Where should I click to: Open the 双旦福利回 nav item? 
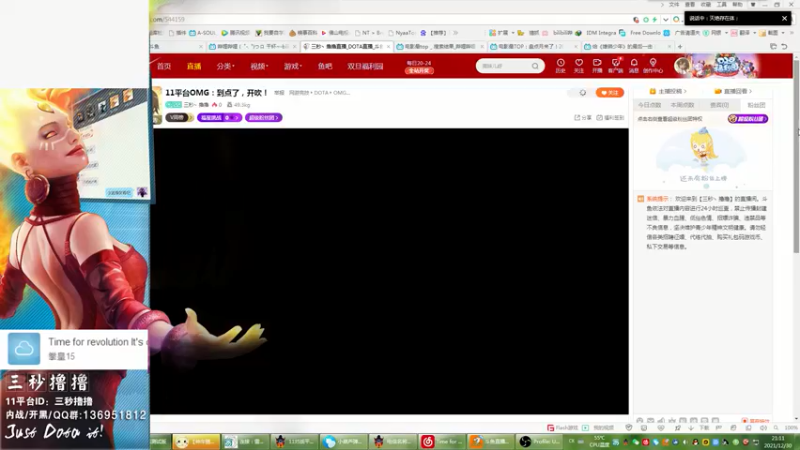click(365, 66)
